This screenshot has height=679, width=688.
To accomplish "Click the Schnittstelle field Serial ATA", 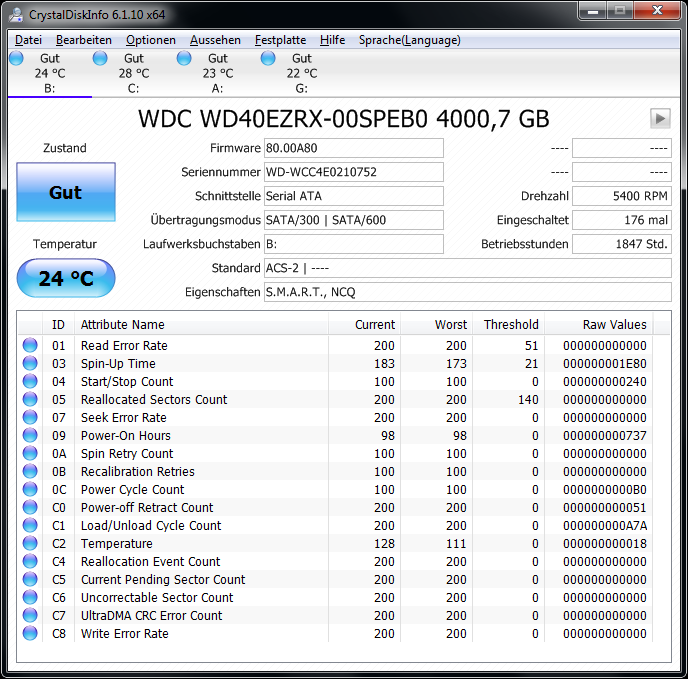I will coord(354,196).
